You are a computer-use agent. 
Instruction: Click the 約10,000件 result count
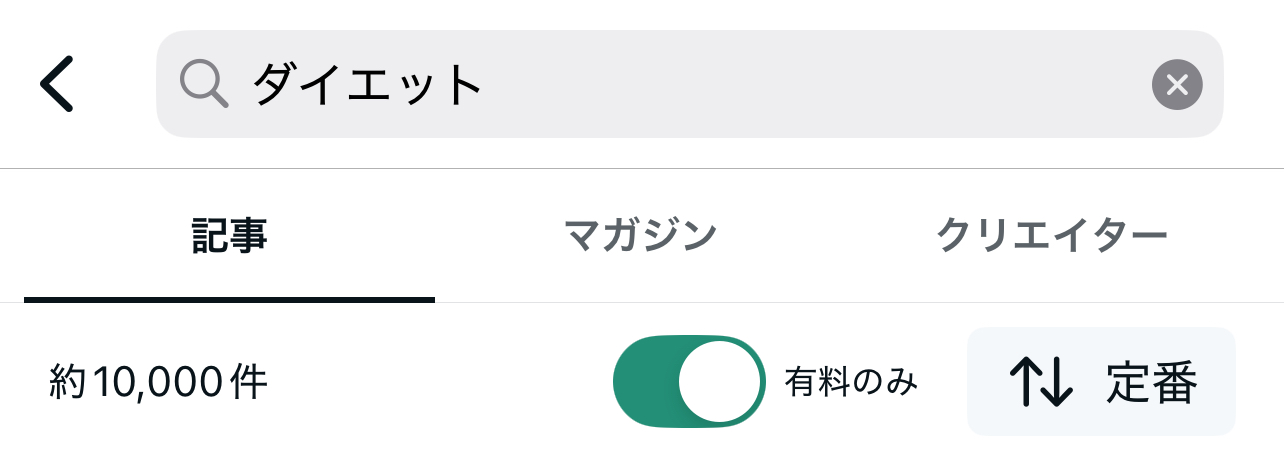(x=158, y=383)
